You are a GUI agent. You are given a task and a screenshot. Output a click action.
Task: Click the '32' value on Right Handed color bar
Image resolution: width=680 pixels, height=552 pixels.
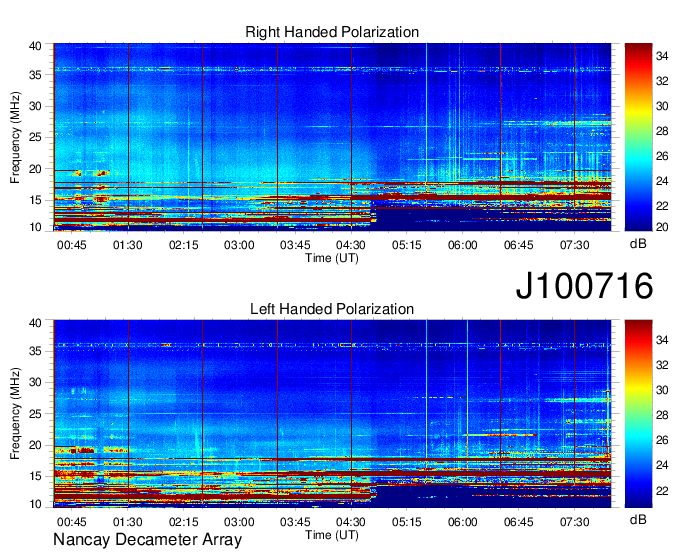(662, 81)
